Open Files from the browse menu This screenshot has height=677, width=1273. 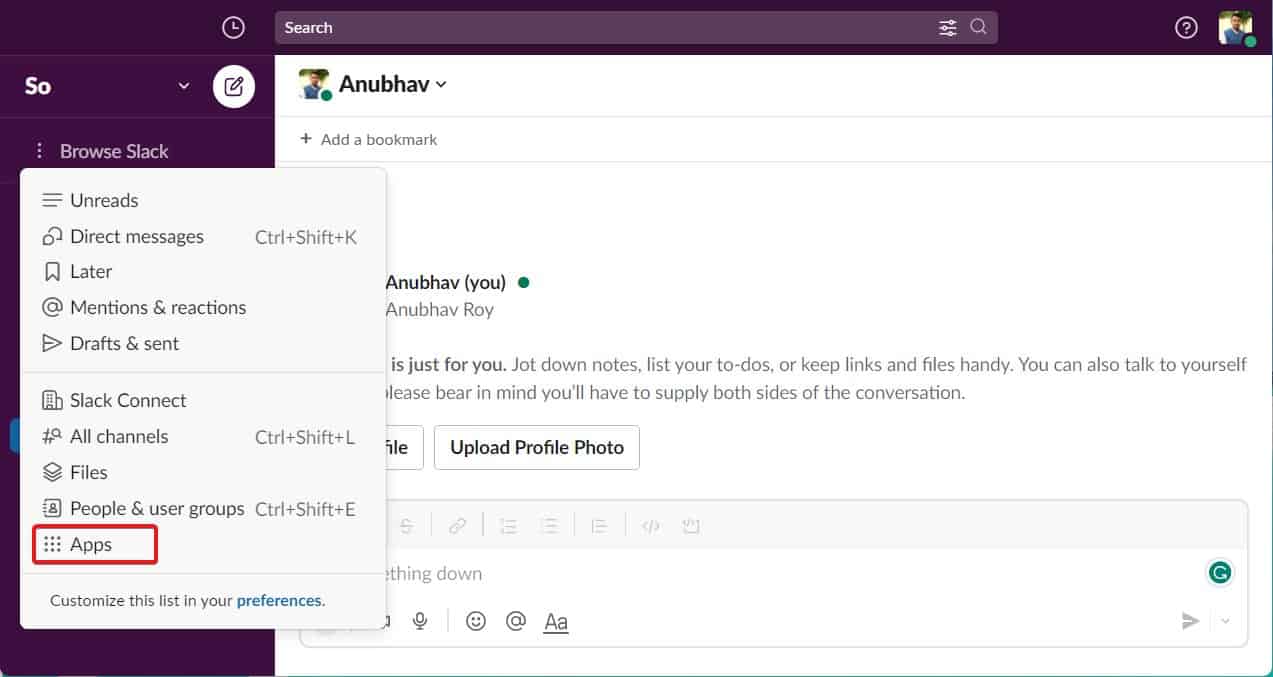click(203, 472)
